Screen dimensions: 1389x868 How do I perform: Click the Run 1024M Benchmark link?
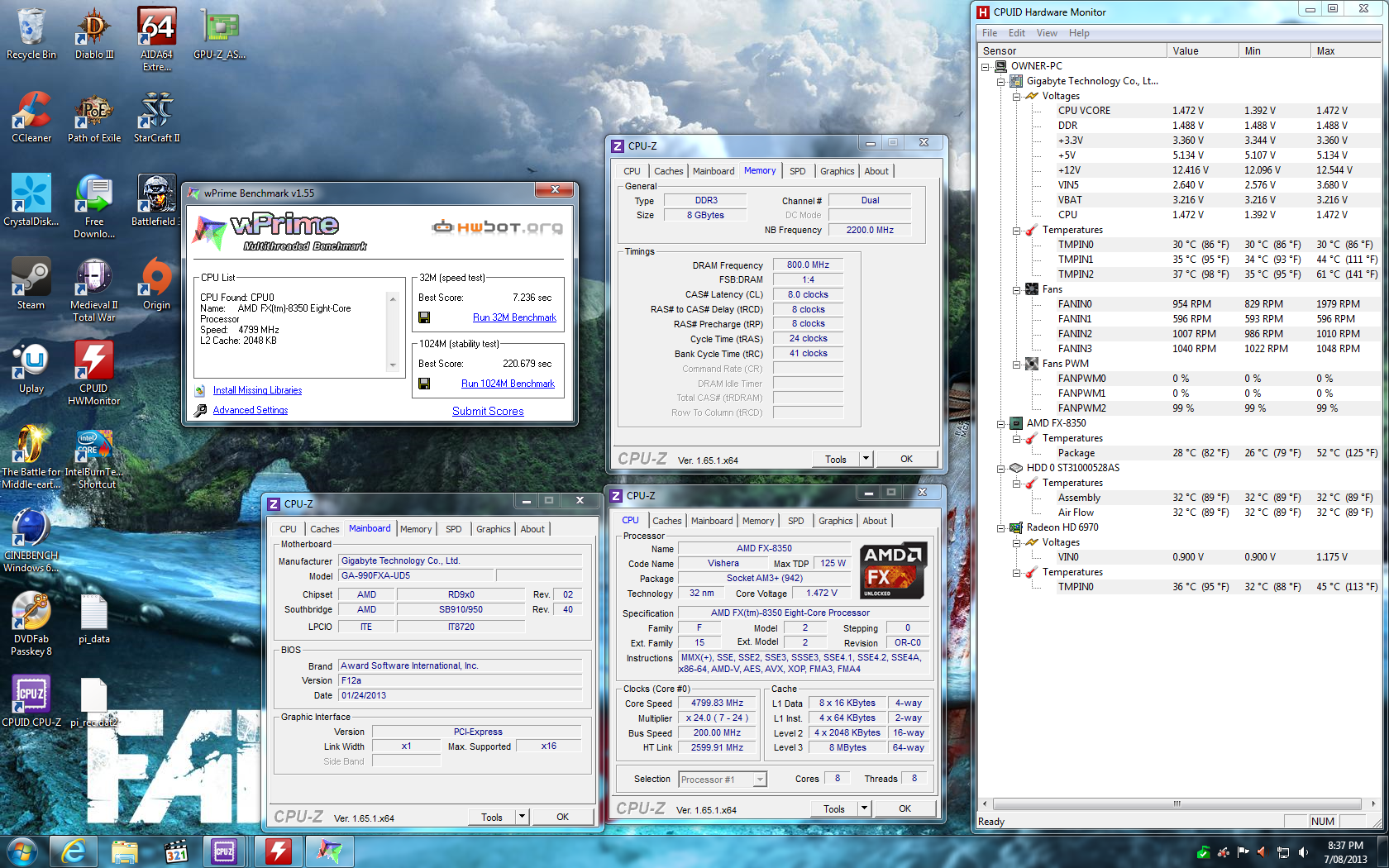coord(508,384)
